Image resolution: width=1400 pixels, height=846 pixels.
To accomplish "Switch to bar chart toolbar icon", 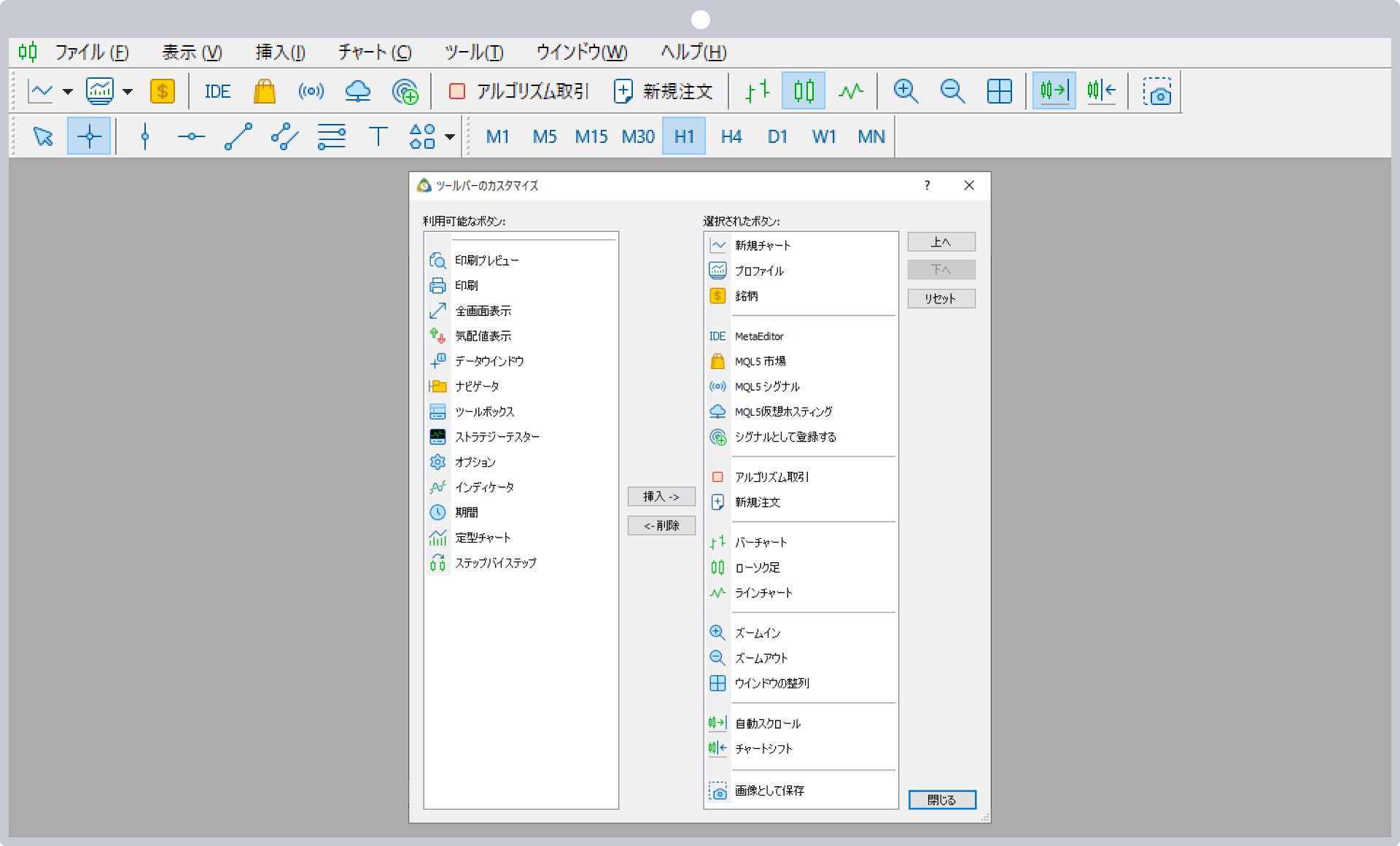I will 758,91.
